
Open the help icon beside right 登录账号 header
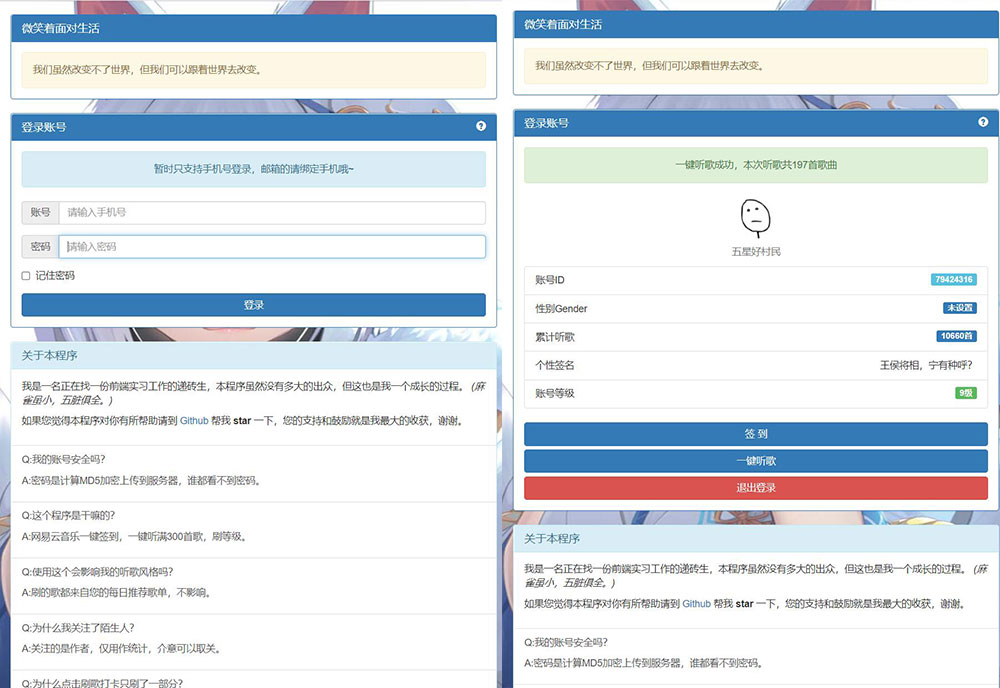click(983, 121)
